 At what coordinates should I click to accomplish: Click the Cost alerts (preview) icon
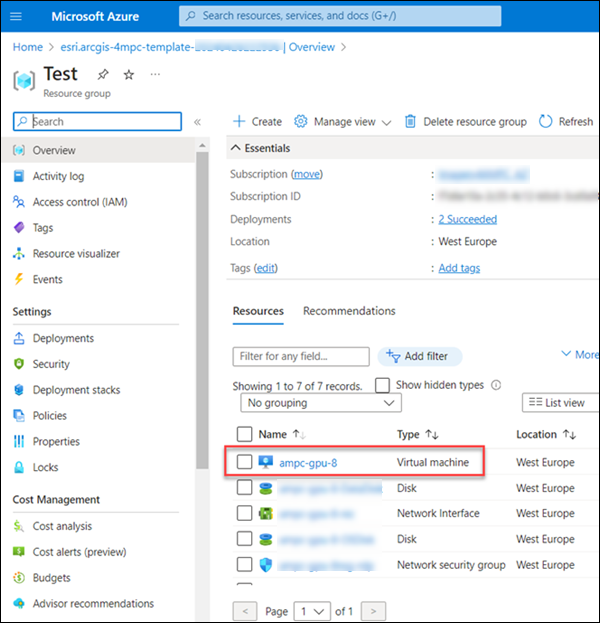tap(19, 552)
